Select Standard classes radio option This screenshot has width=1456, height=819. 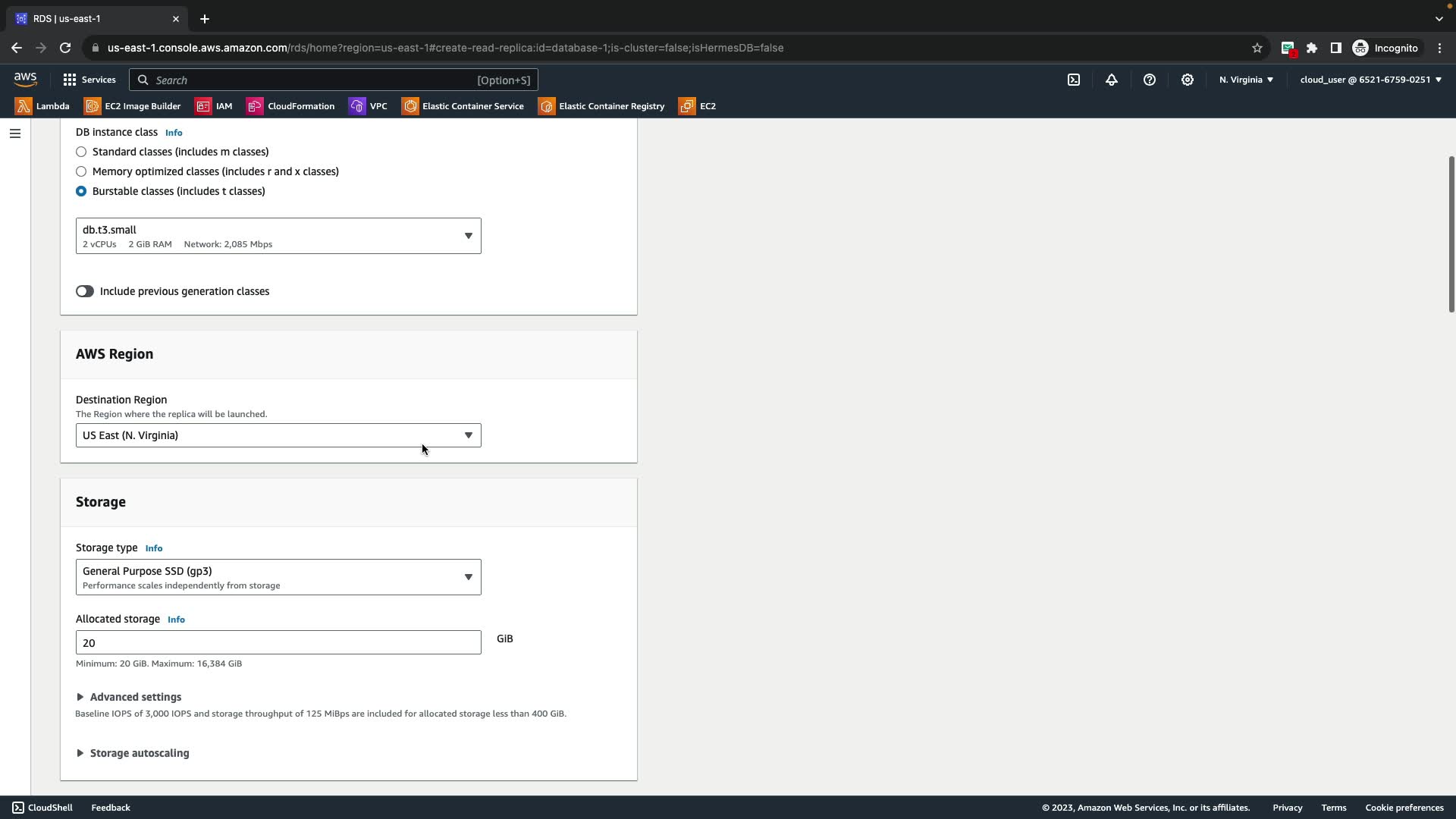point(81,152)
